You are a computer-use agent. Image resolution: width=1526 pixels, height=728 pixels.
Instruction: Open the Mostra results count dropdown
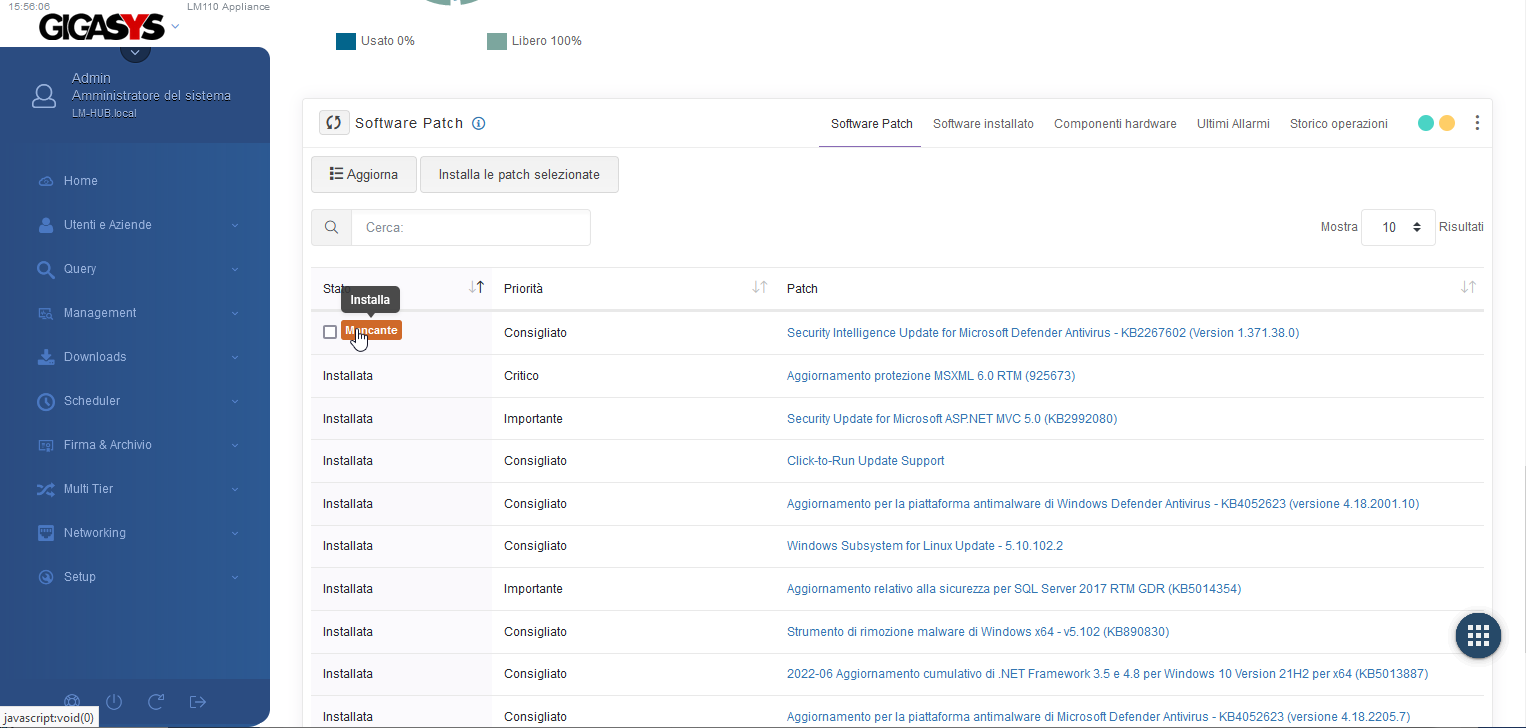pos(1398,227)
